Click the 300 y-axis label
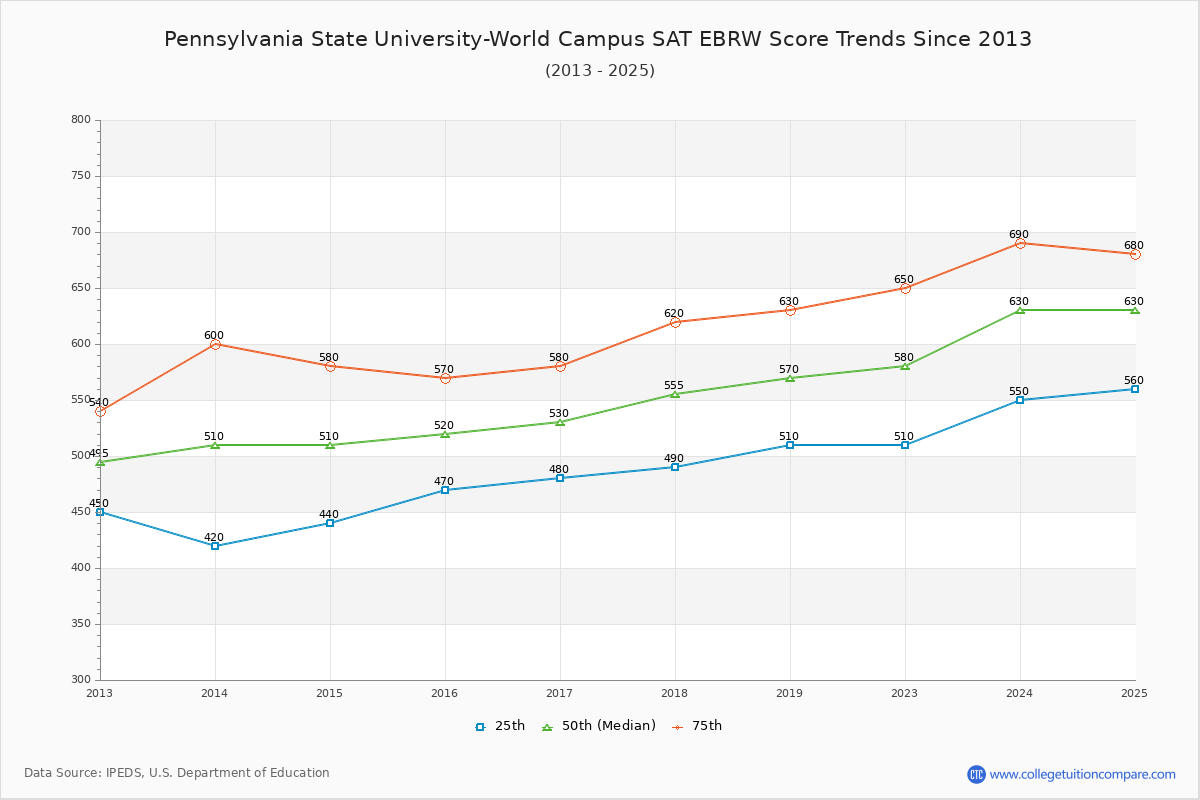The width and height of the screenshot is (1200, 800). point(81,680)
